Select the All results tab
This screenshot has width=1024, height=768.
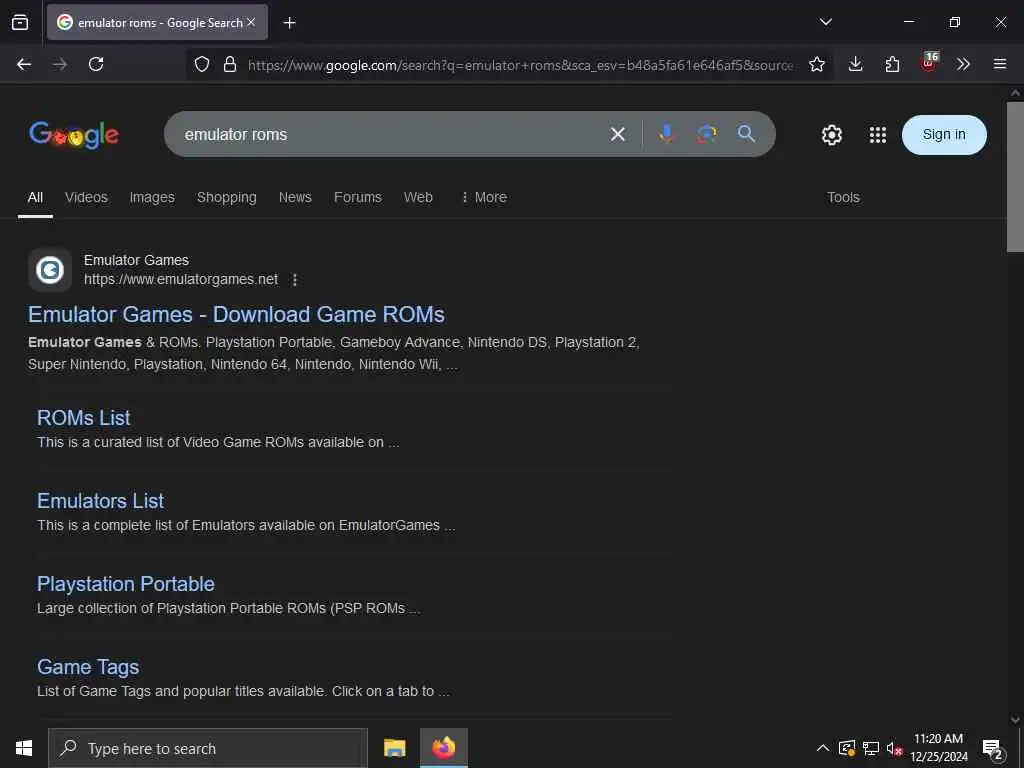[35, 197]
